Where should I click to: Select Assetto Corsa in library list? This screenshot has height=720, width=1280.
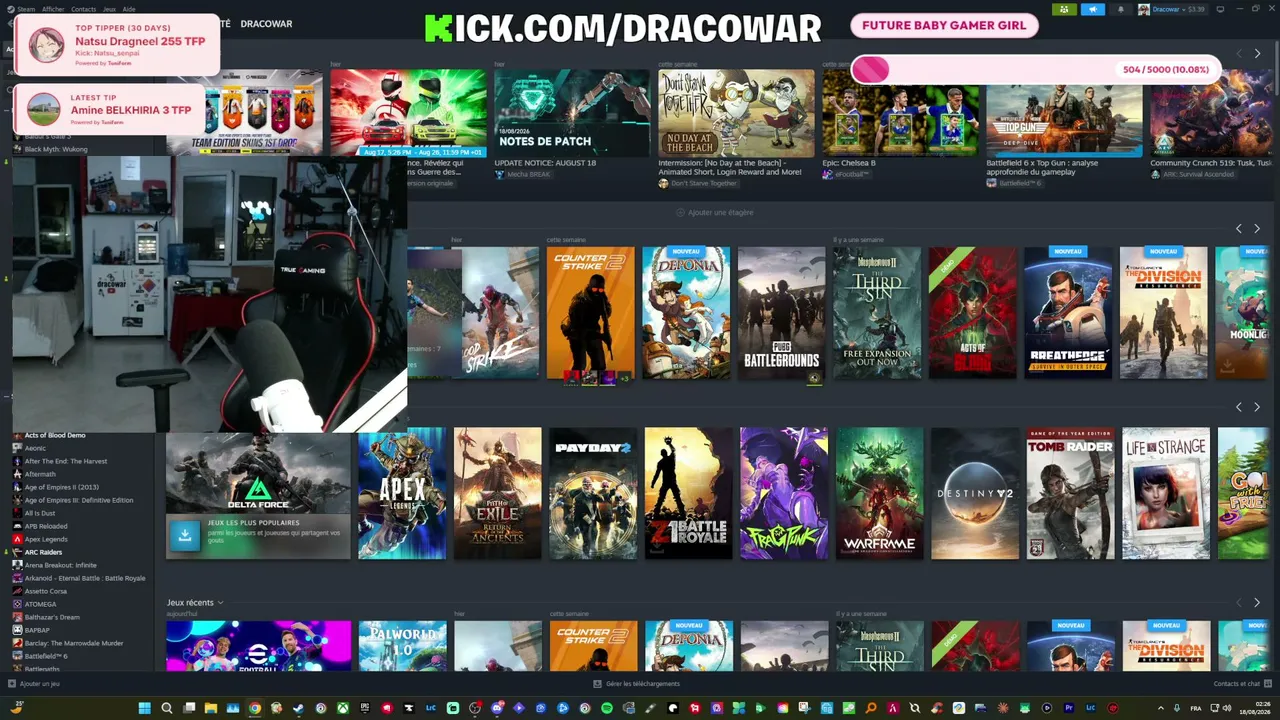(45, 591)
